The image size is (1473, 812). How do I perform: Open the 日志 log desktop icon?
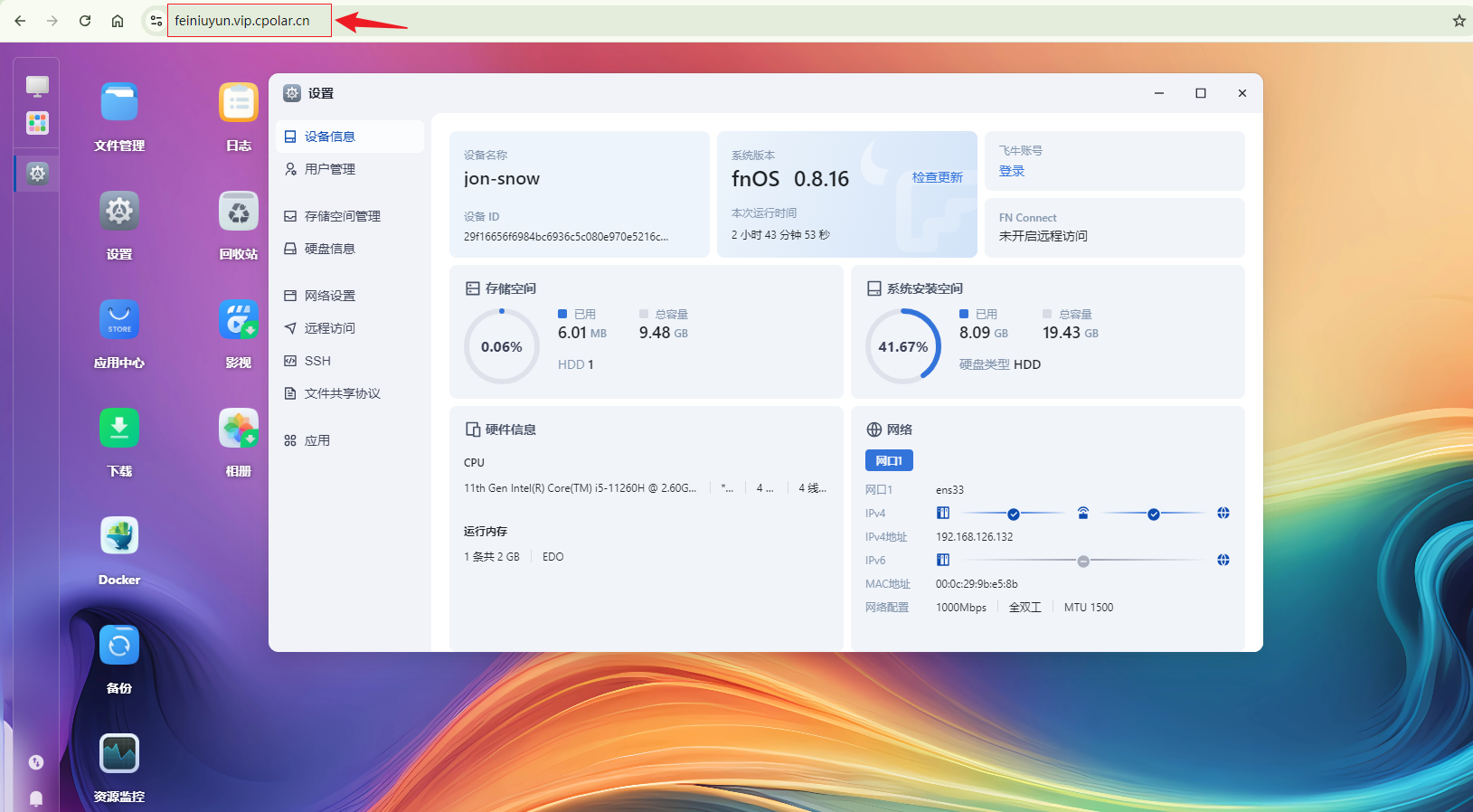[239, 102]
